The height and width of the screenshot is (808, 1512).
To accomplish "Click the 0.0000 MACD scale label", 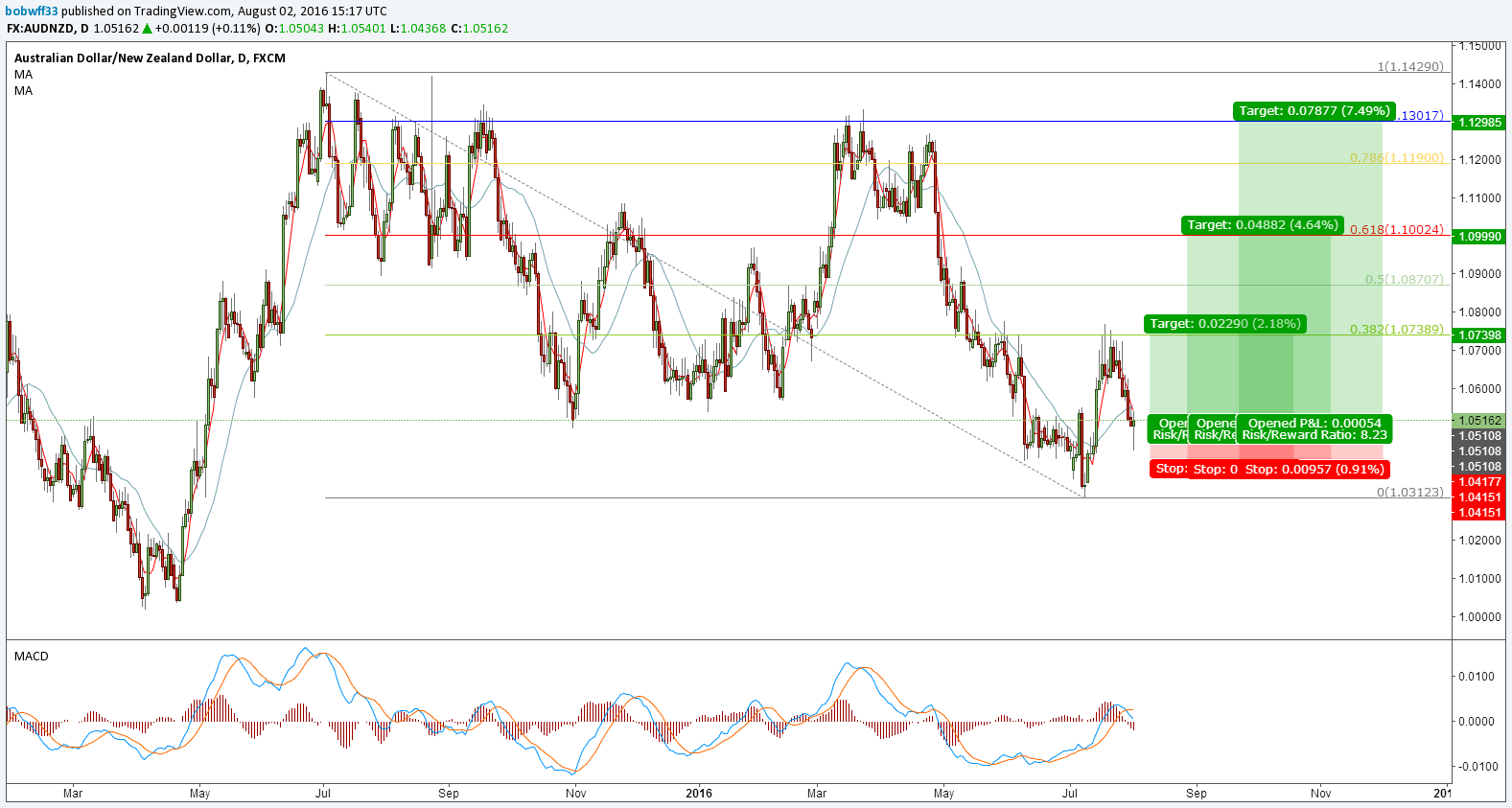I will [1477, 722].
